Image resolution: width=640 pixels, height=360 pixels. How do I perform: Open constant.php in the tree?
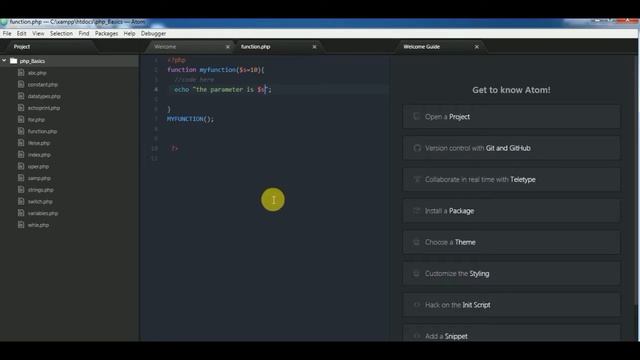click(43, 84)
